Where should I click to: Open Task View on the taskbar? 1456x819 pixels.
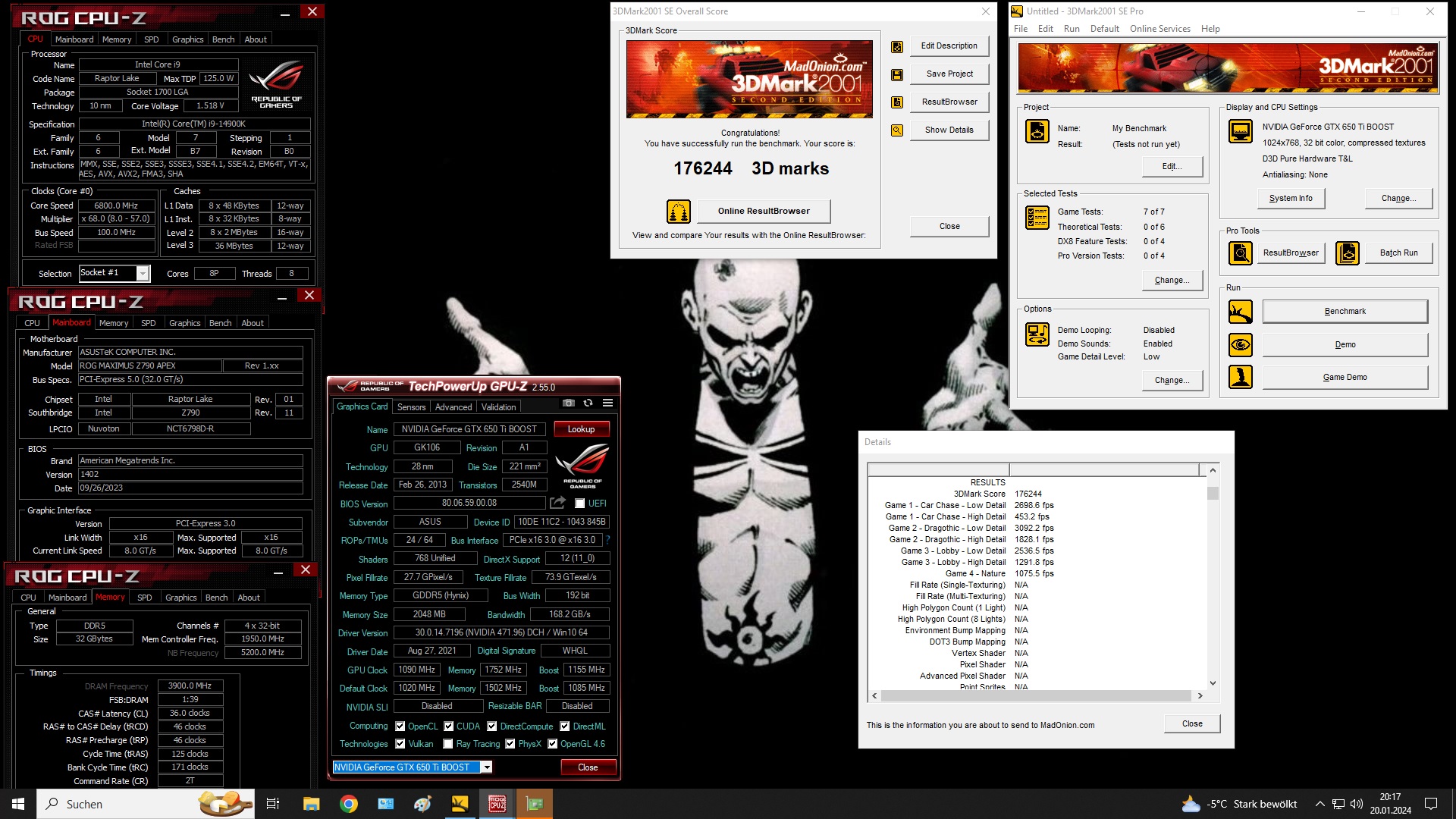[x=273, y=804]
